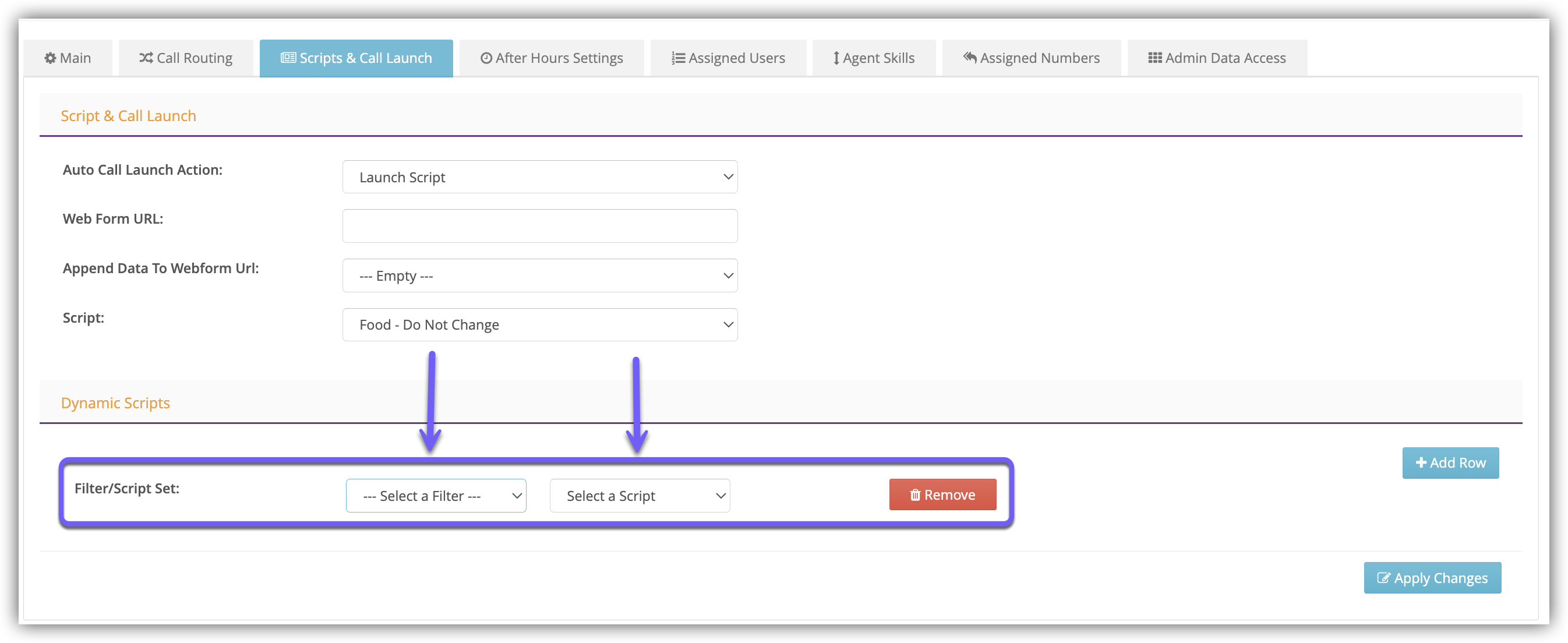1568x643 pixels.
Task: Click the clock icon on After Hours Settings
Action: tap(486, 58)
